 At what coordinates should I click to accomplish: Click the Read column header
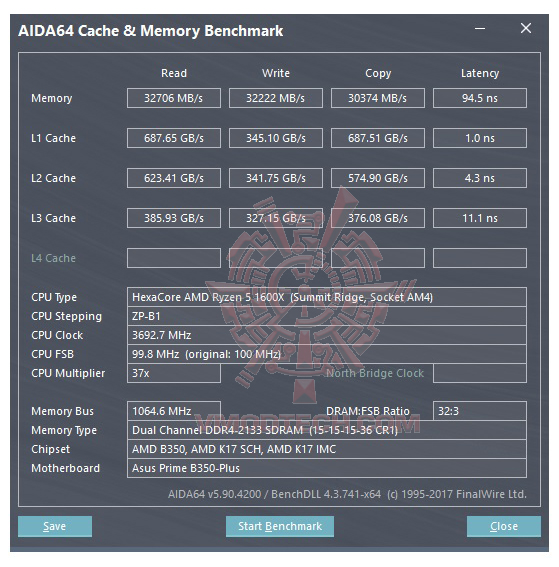(x=174, y=73)
